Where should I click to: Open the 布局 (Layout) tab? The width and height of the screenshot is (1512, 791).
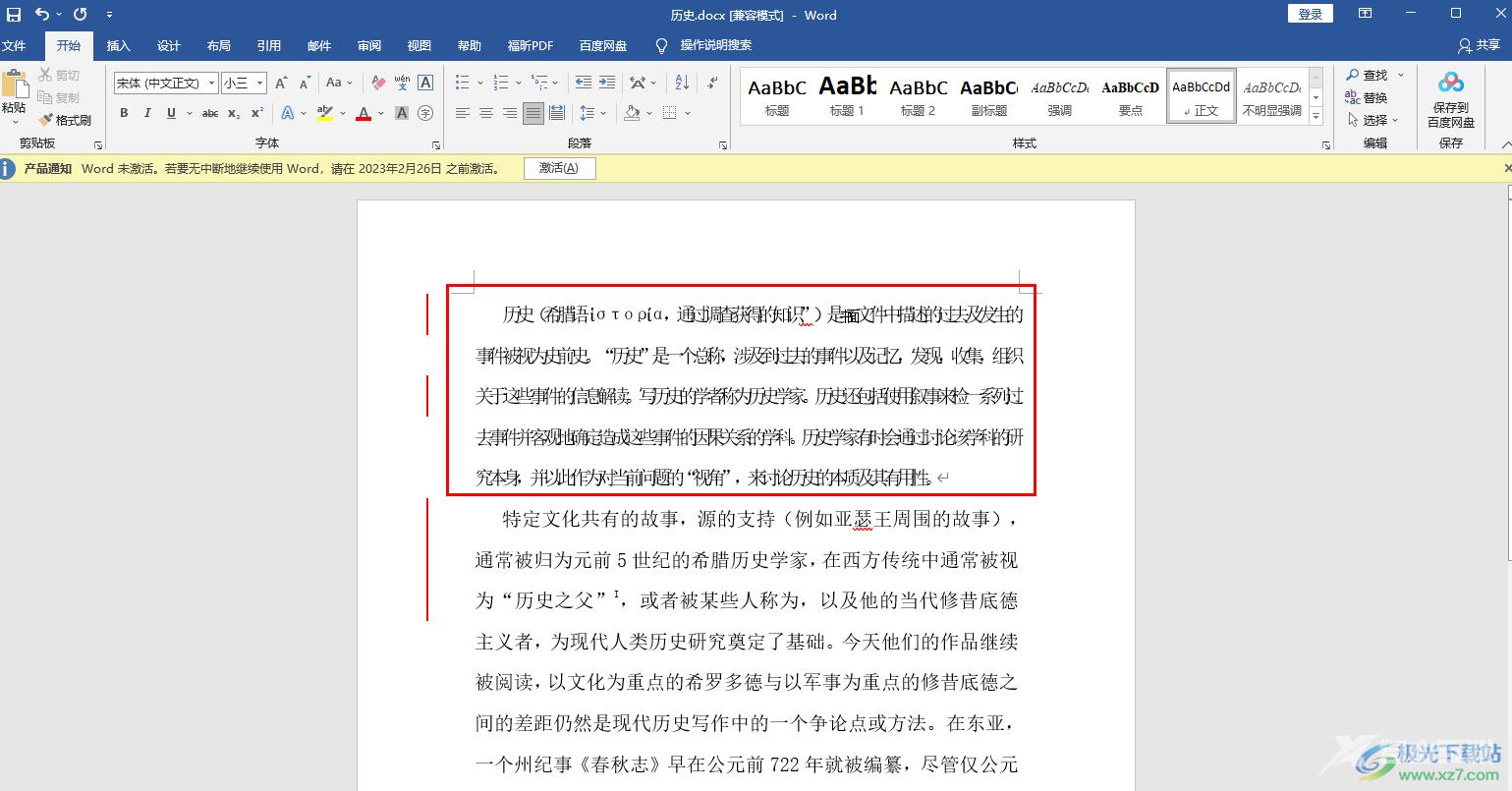coord(219,45)
